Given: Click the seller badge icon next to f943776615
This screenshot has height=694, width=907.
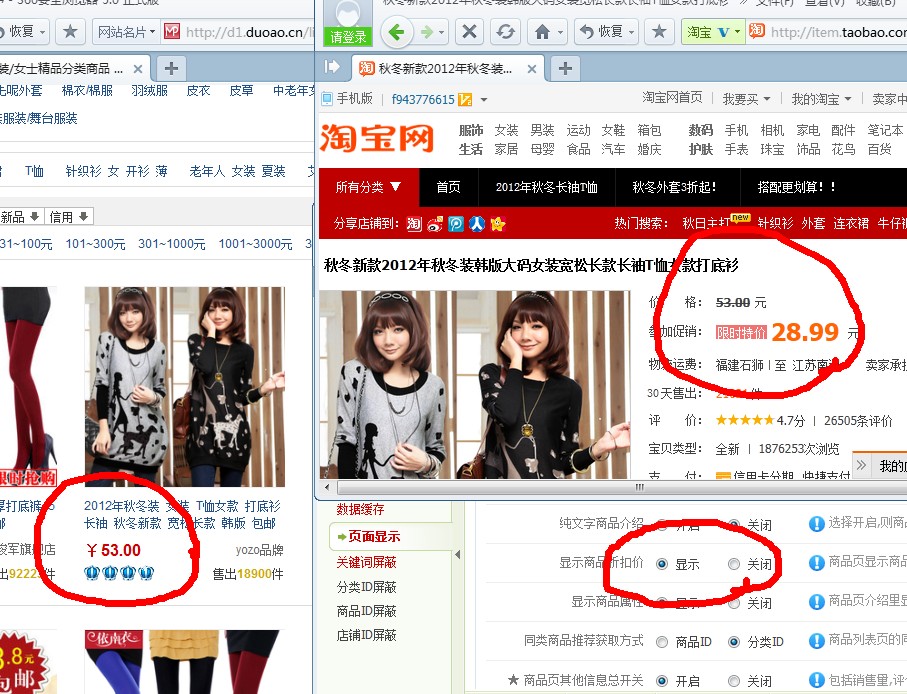Looking at the screenshot, I should click(465, 99).
